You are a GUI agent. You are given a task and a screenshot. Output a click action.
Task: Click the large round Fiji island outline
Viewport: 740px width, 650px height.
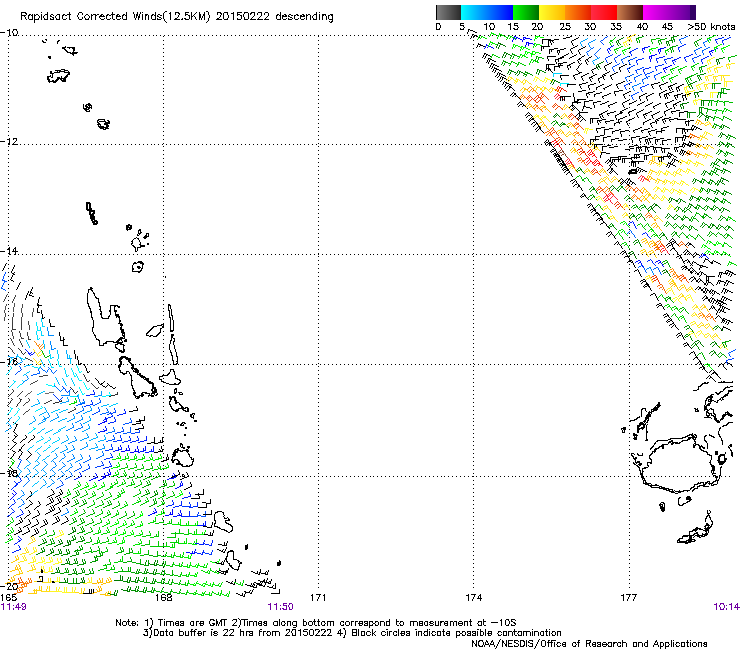(681, 464)
